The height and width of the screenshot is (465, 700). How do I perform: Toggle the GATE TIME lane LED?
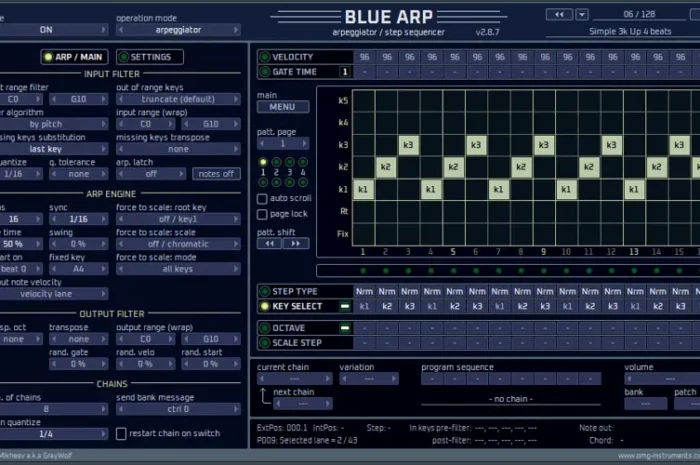click(264, 71)
